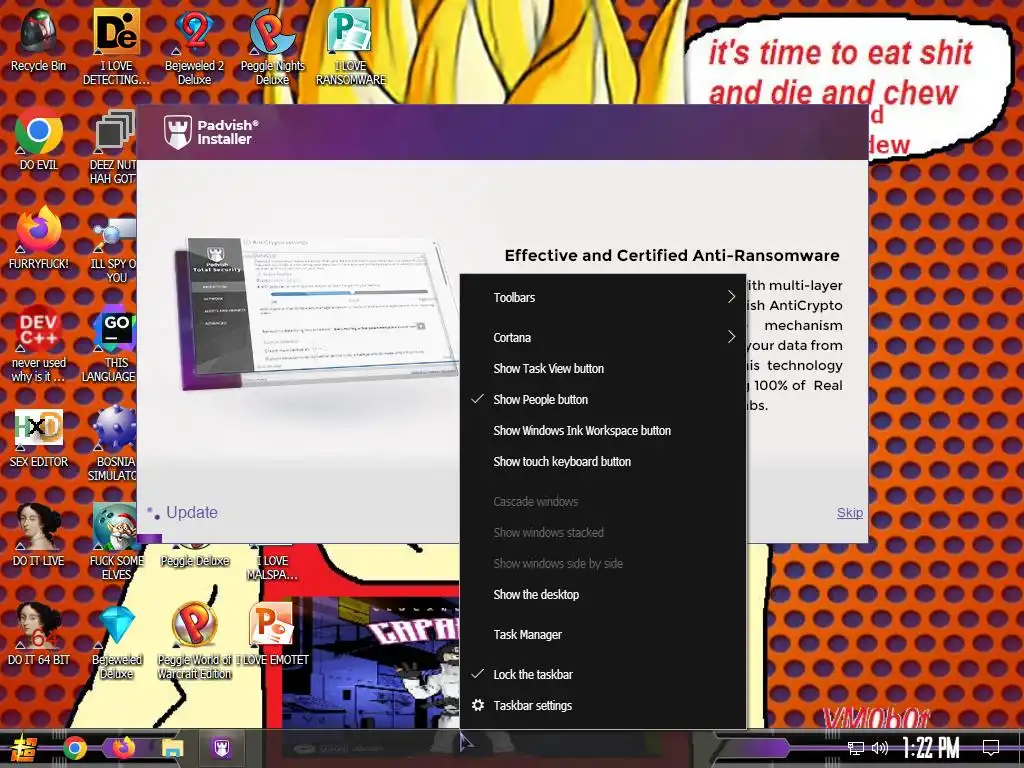This screenshot has width=1024, height=768.
Task: Launch Bejeweled 2 Deluxe from desktop
Action: (x=194, y=47)
